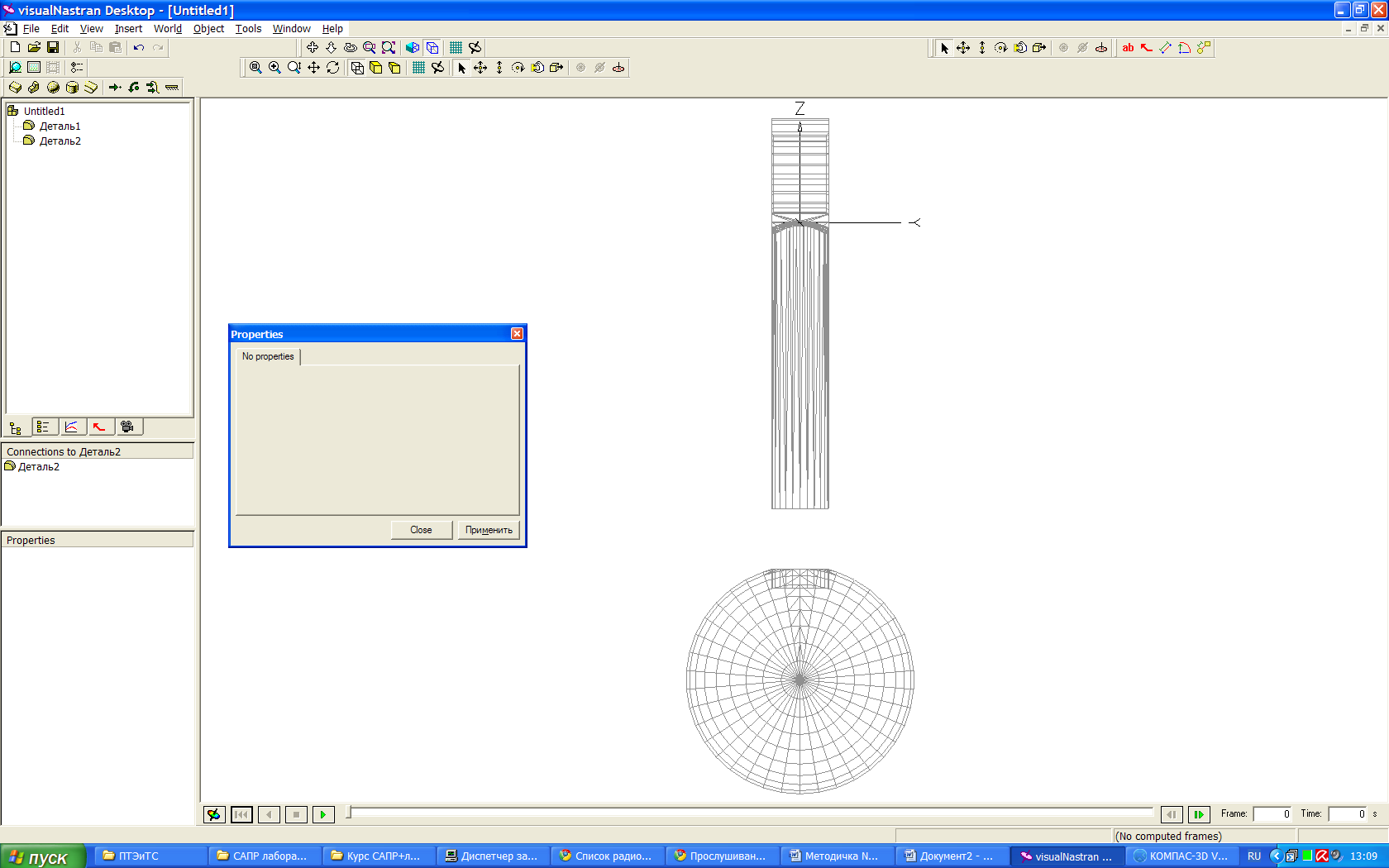The height and width of the screenshot is (868, 1389).
Task: Open the World menu
Action: pyautogui.click(x=167, y=28)
